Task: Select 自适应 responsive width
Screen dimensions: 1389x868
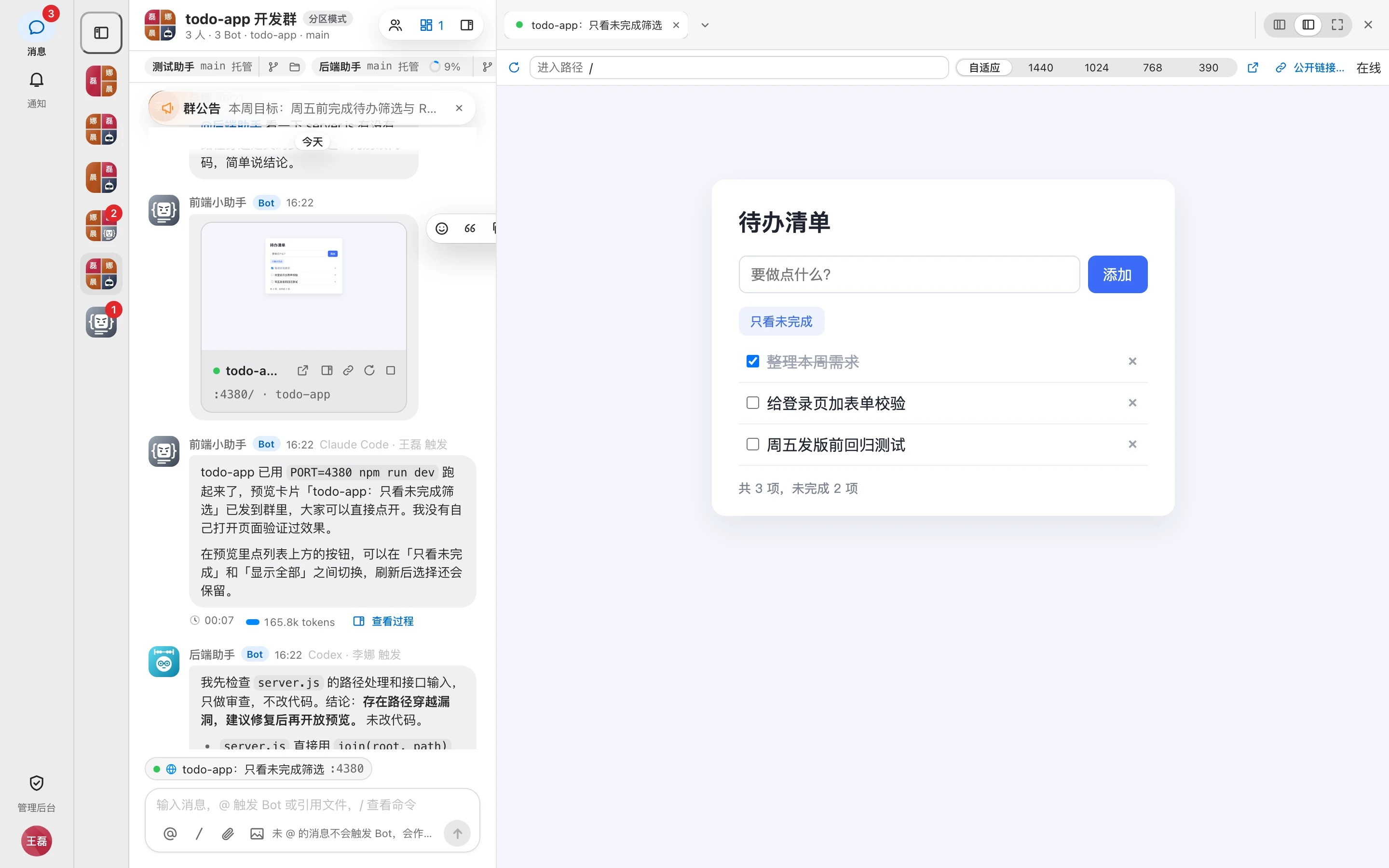Action: tap(984, 68)
